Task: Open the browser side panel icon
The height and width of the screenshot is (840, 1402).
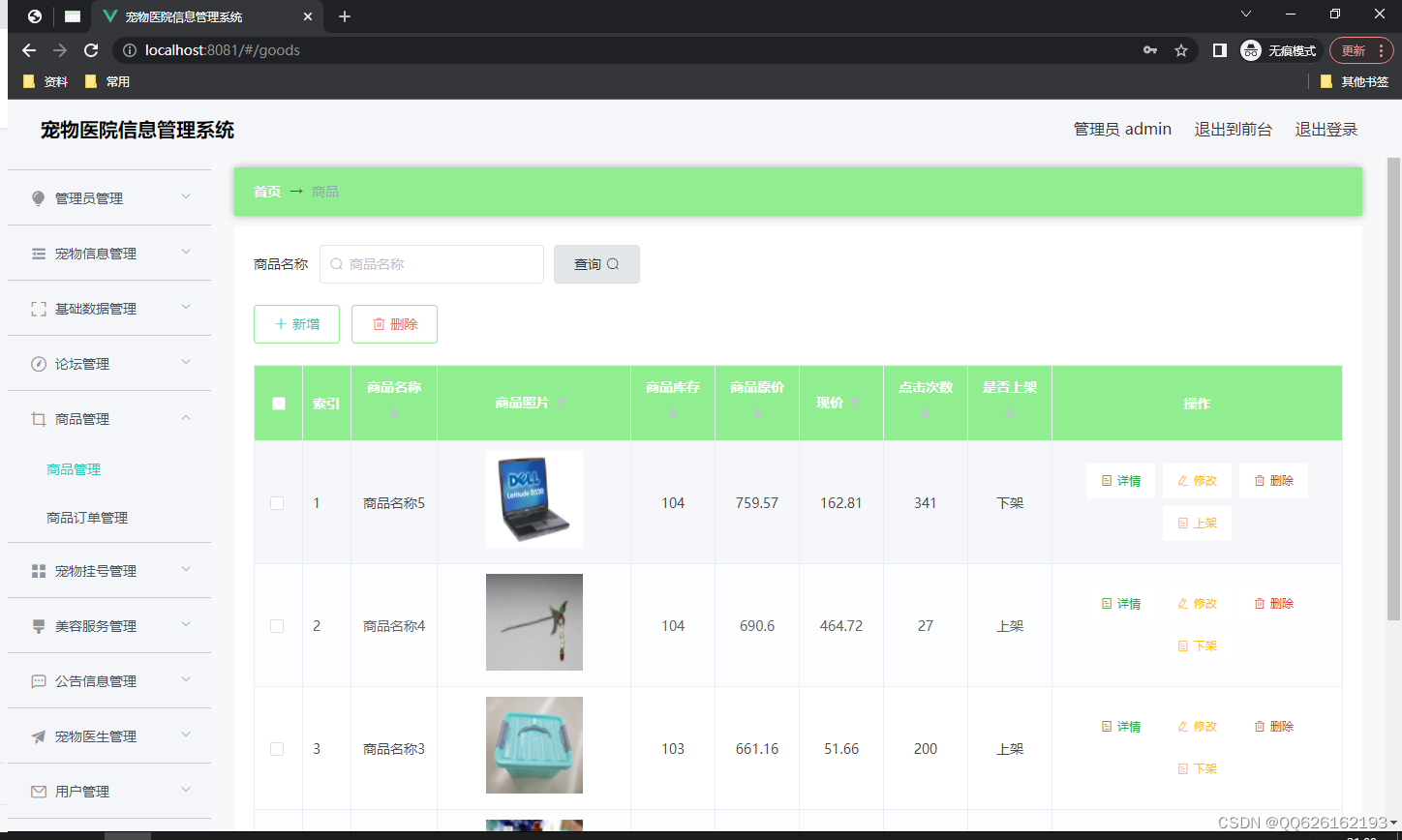Action: (x=1220, y=50)
